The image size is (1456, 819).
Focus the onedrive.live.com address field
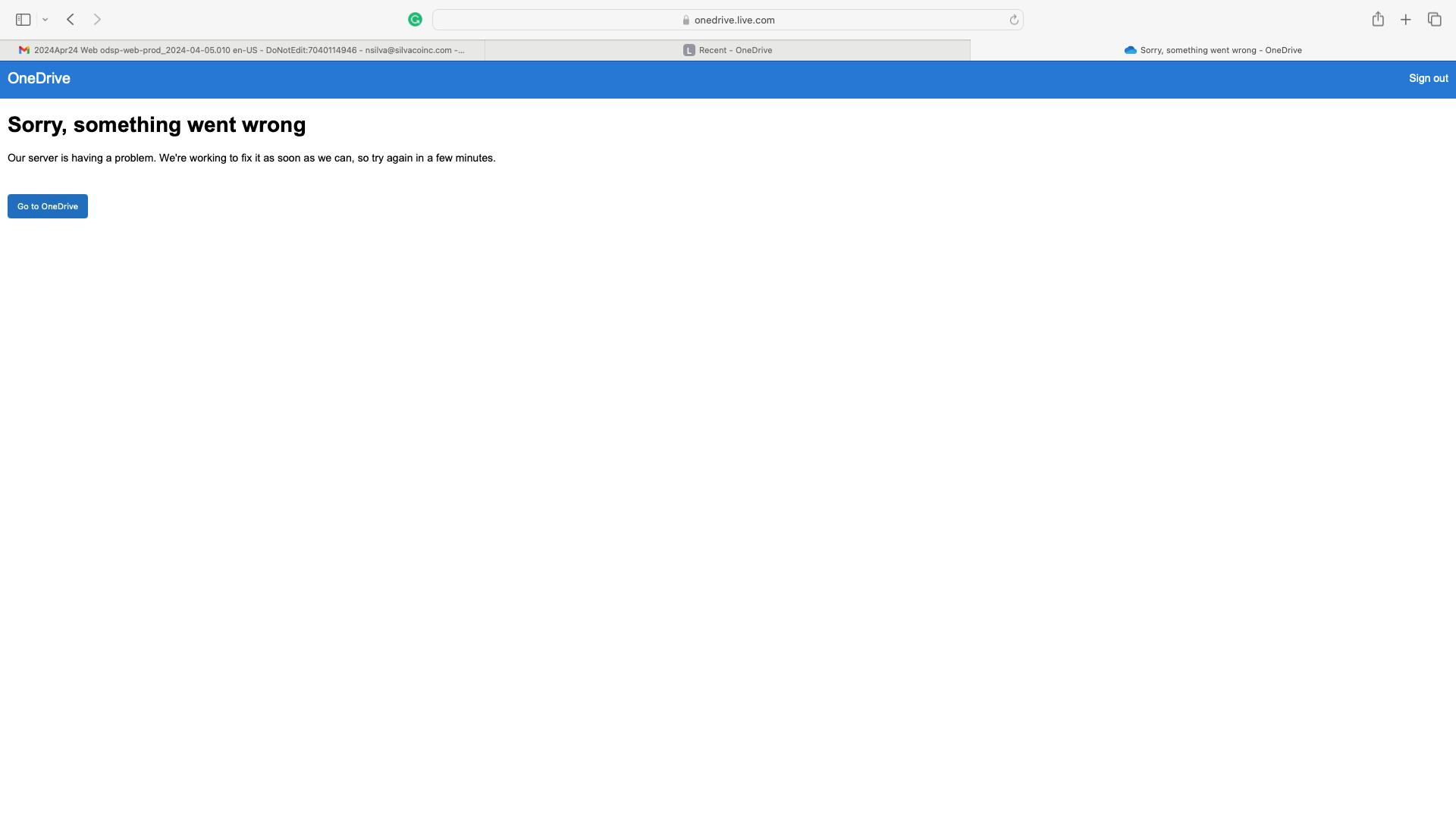pos(734,20)
